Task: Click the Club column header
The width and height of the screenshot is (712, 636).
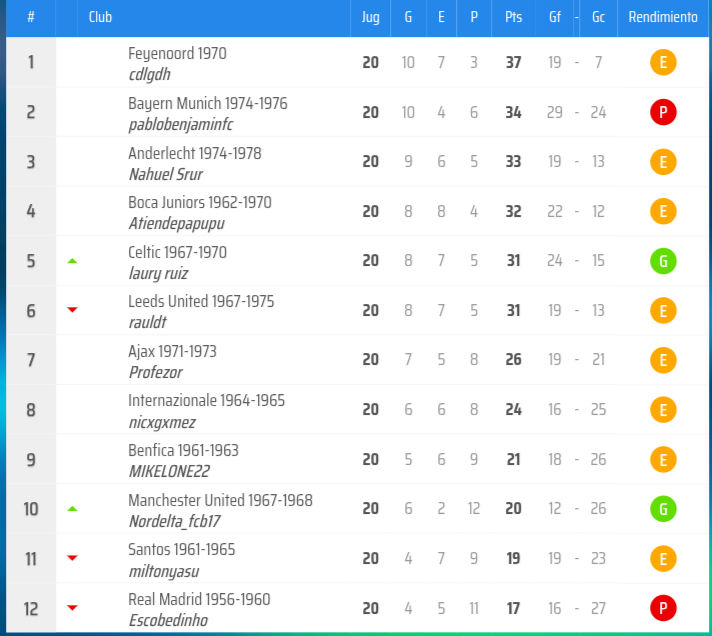Action: [100, 18]
